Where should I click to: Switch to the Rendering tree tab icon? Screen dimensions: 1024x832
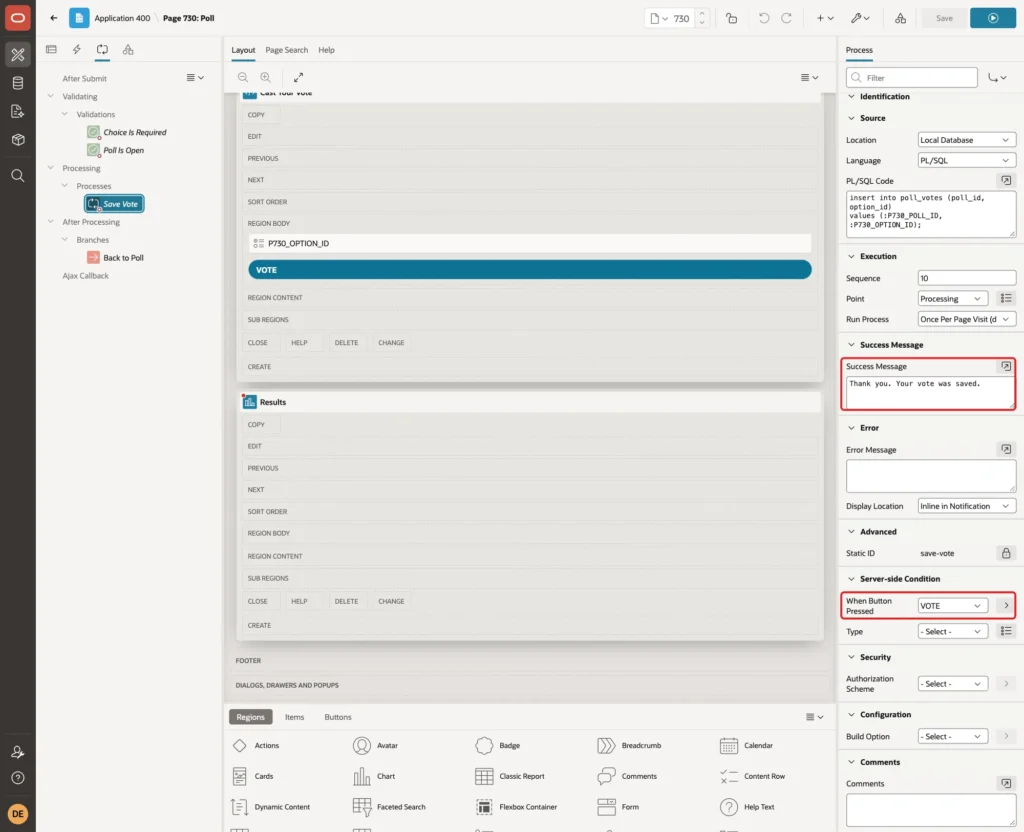(x=51, y=50)
